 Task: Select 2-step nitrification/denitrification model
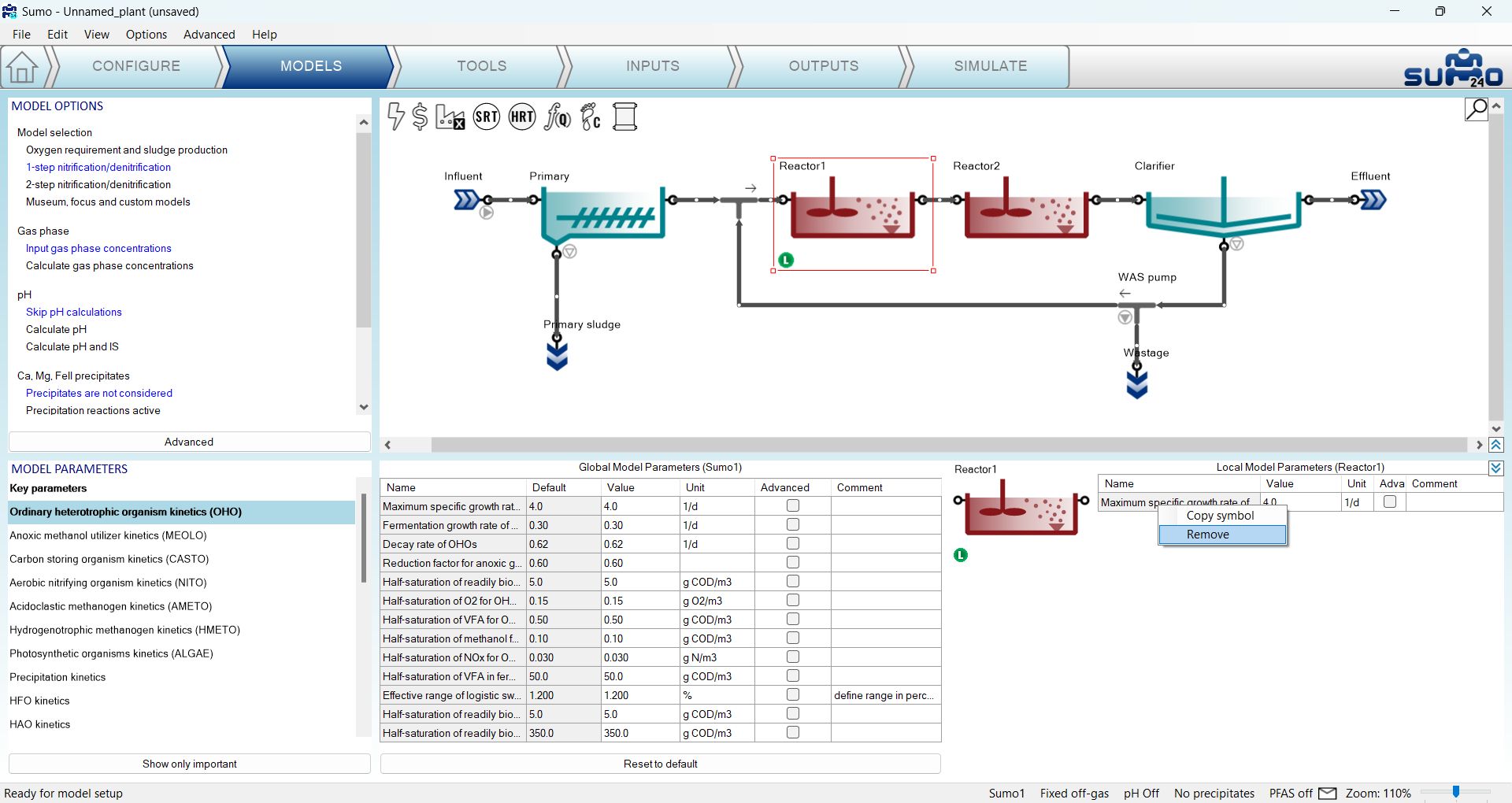pos(98,184)
